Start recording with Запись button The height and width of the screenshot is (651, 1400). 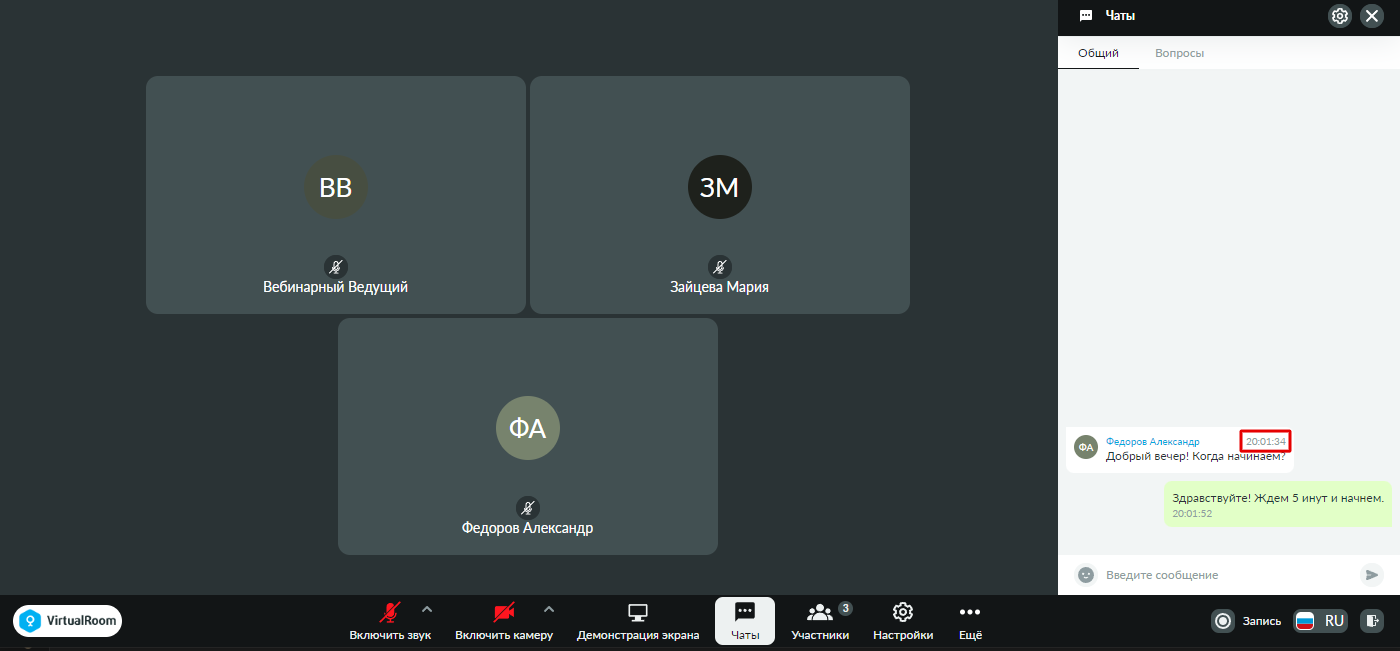1246,621
